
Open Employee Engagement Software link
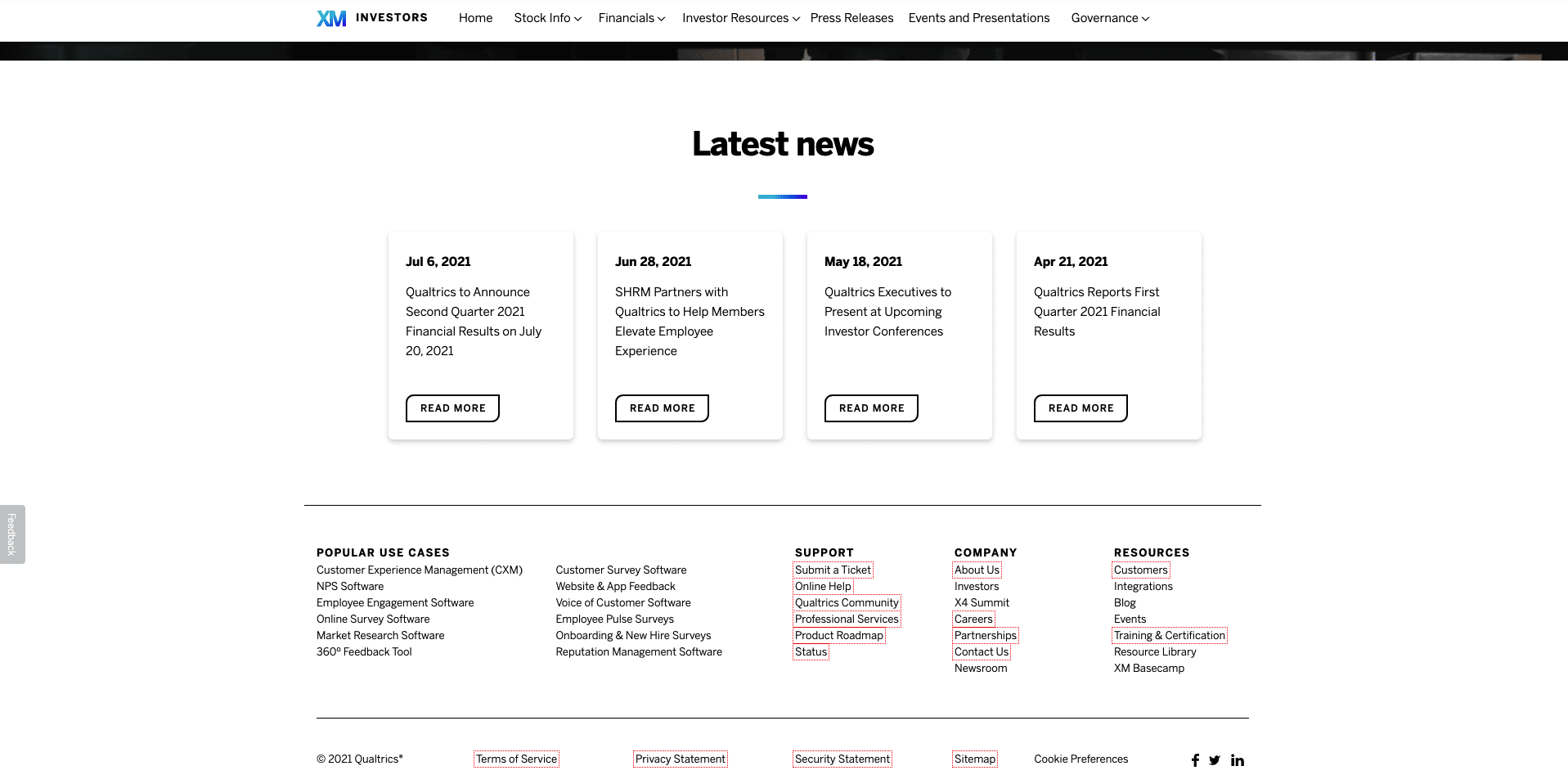pos(395,603)
